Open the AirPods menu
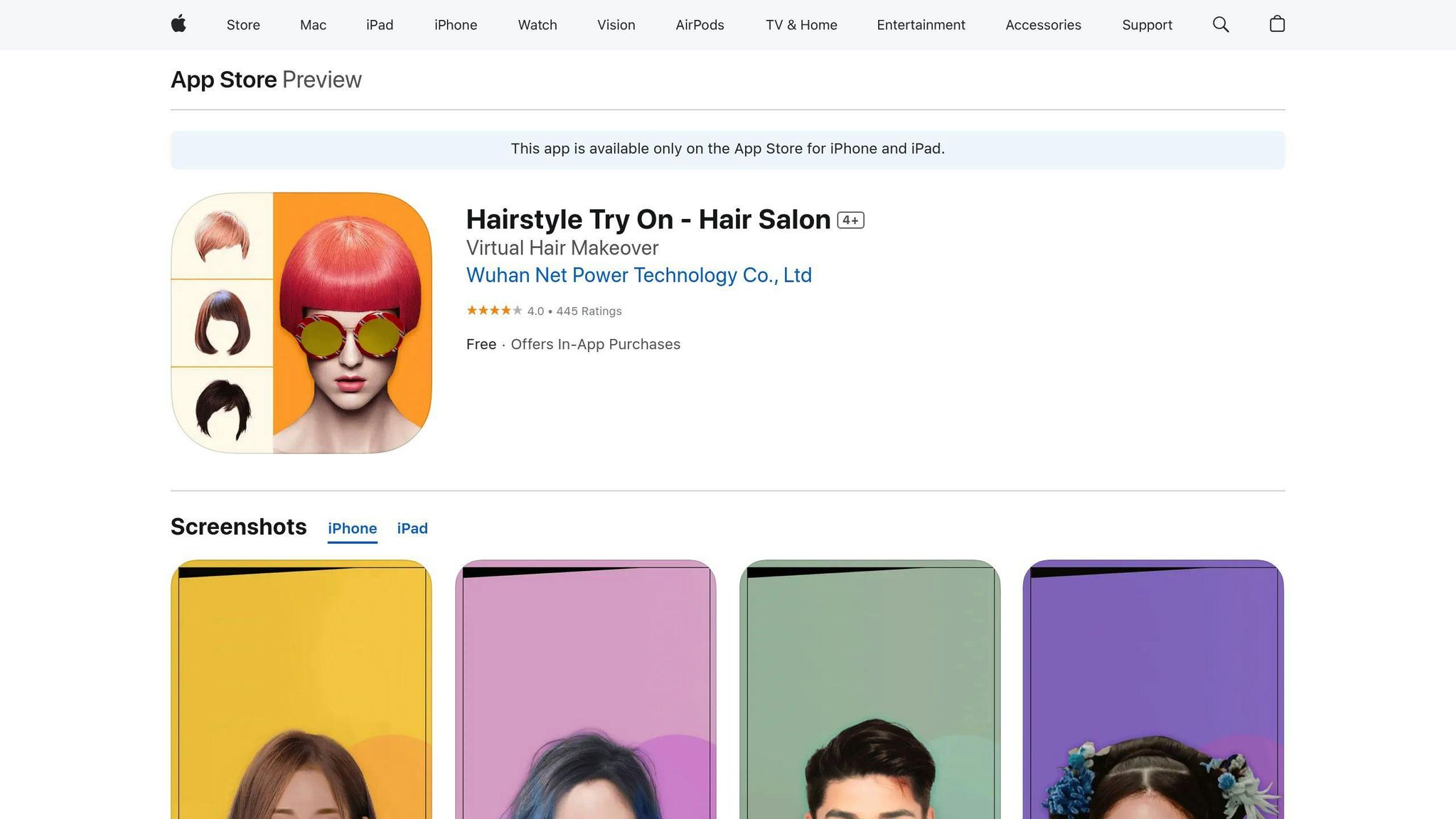 point(700,25)
